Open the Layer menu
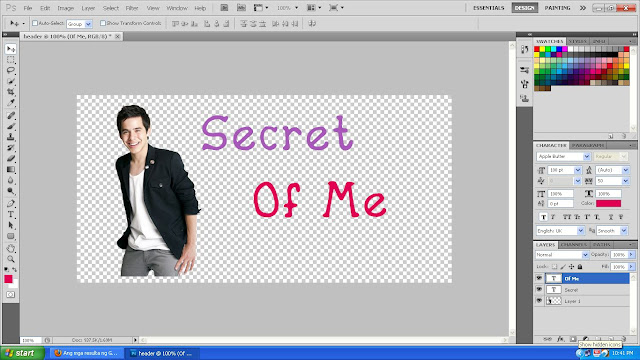Viewport: 640px width, 360px height. (88, 8)
